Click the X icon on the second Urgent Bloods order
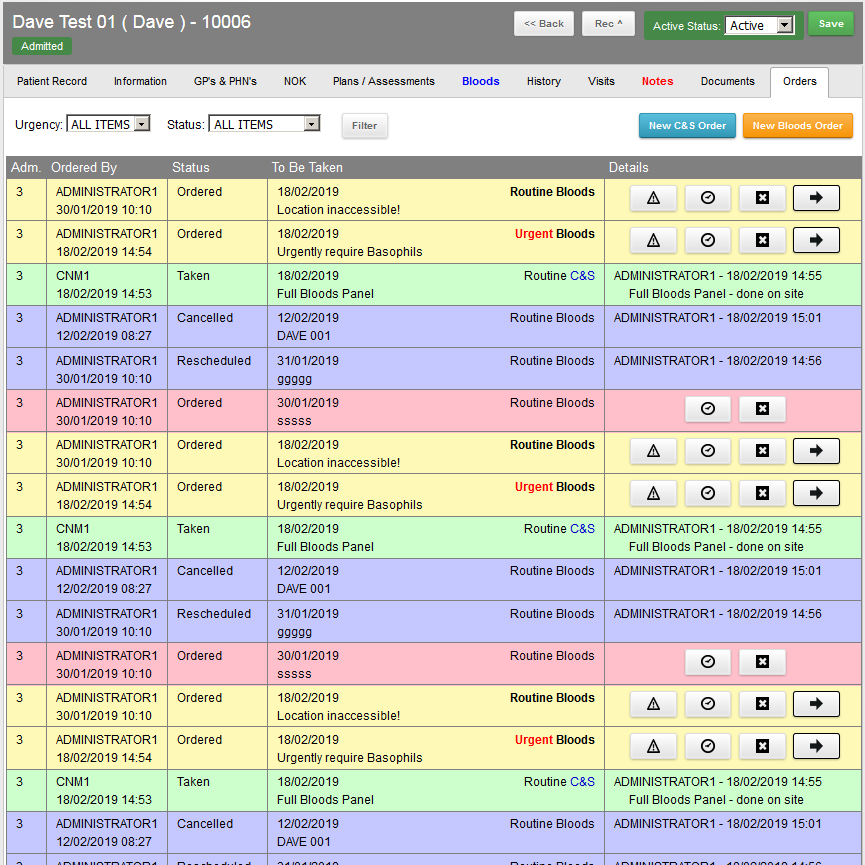Screen dimensions: 865x865 pos(763,493)
